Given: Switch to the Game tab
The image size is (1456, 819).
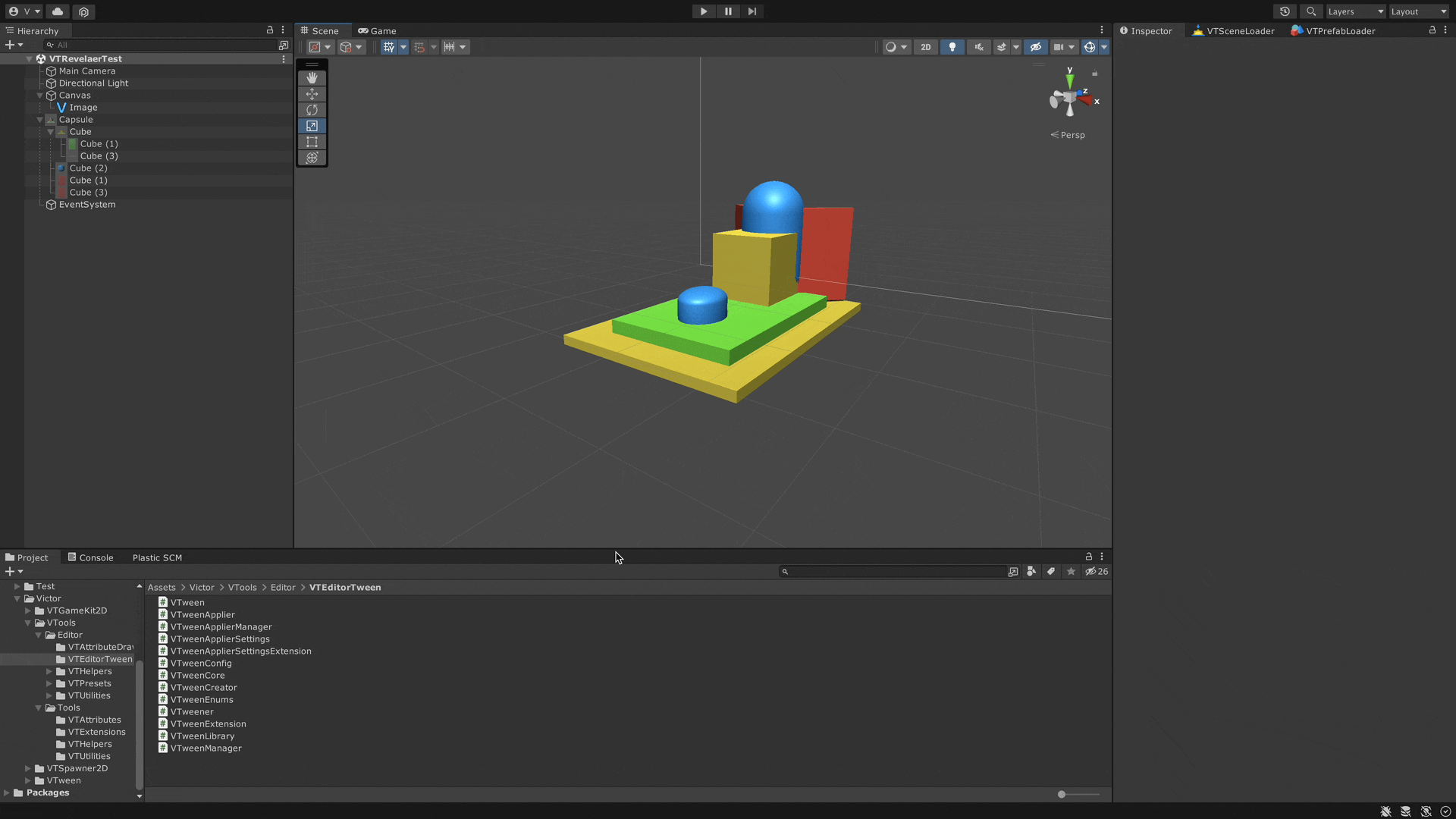Looking at the screenshot, I should tap(377, 31).
